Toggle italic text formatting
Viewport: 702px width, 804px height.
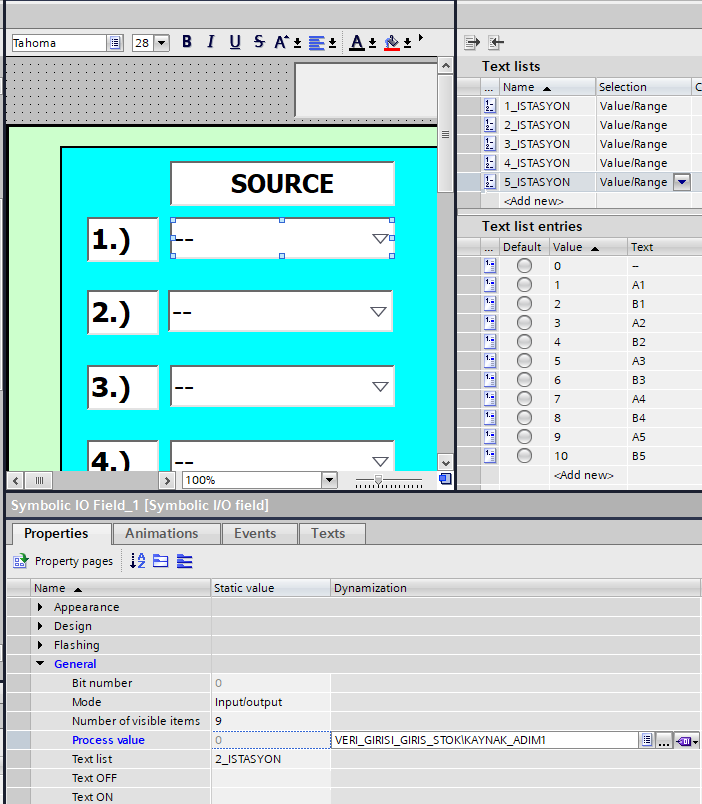[211, 42]
